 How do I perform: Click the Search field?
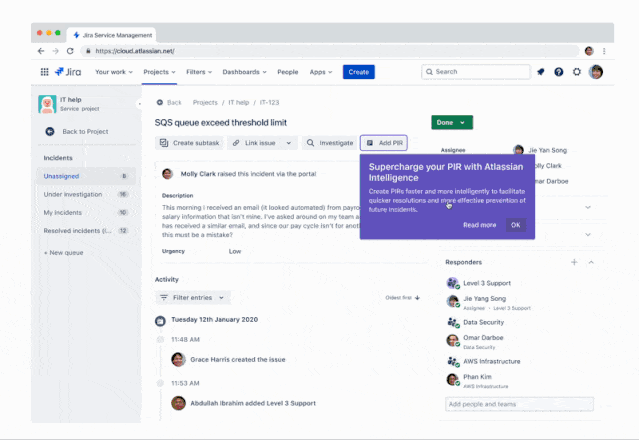coord(476,72)
